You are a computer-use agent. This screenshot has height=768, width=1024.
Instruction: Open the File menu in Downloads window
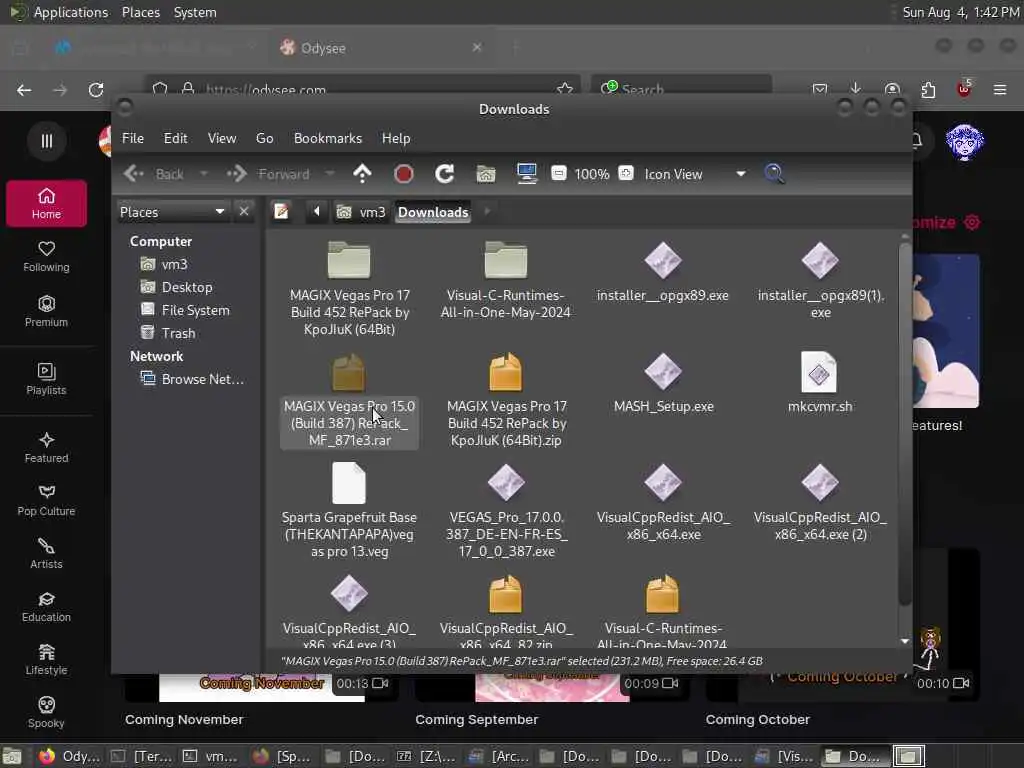point(133,138)
